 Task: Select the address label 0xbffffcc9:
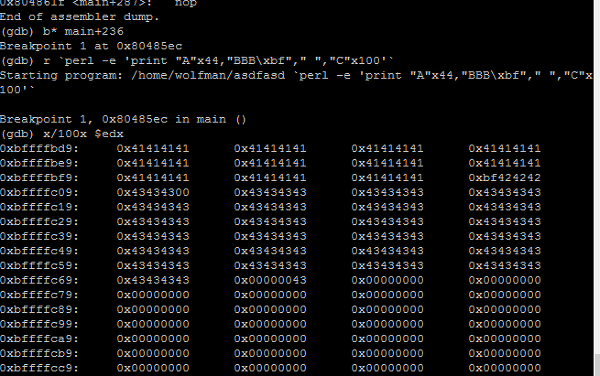pyautogui.click(x=39, y=368)
